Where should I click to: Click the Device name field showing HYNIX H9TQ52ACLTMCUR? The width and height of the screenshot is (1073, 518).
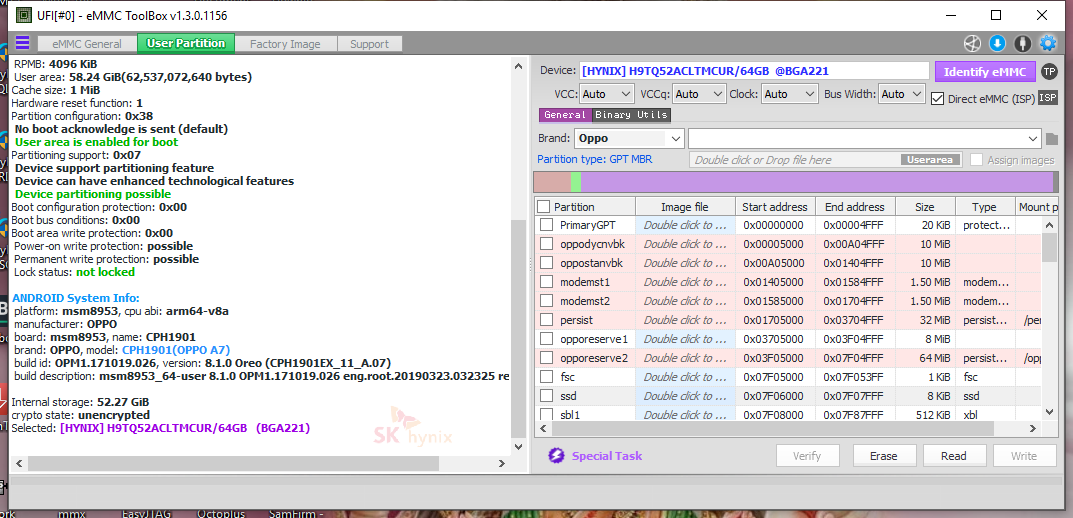coord(755,70)
